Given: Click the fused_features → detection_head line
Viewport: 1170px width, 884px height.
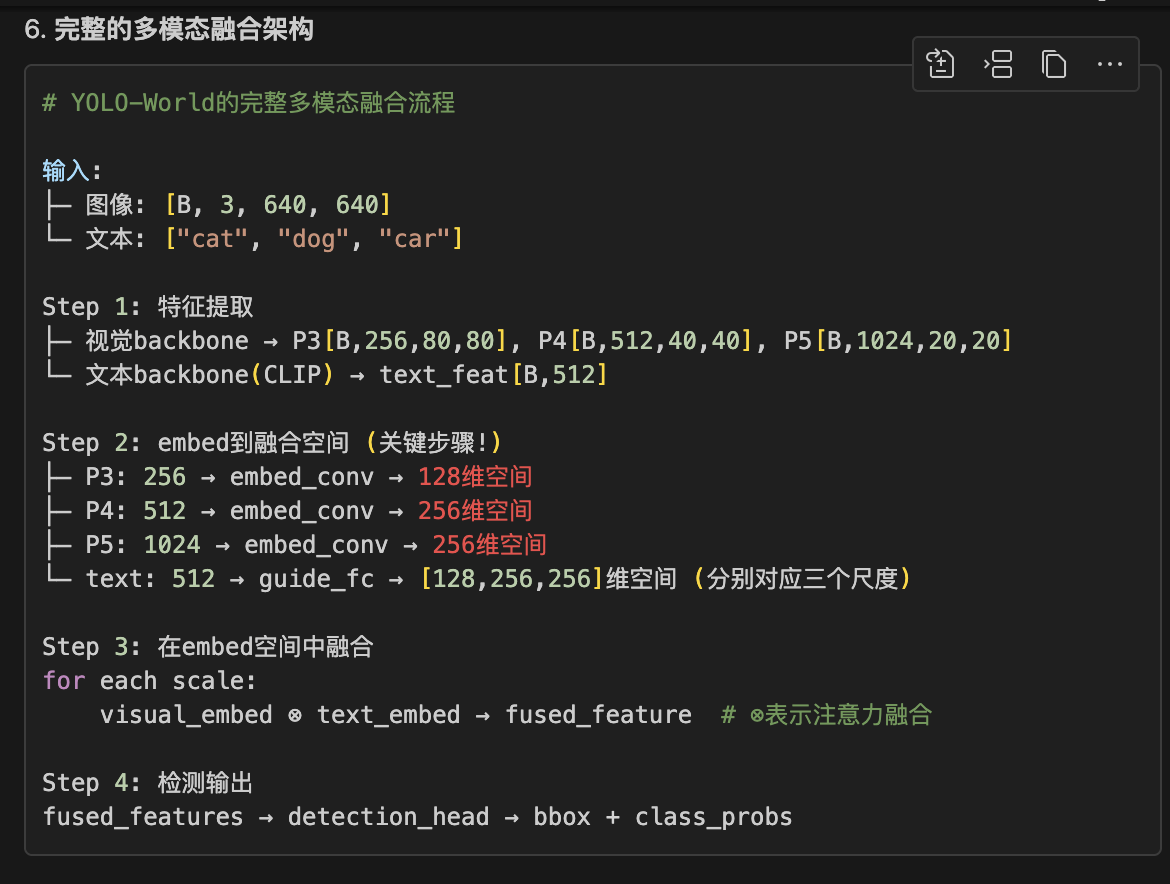Looking at the screenshot, I should [x=417, y=817].
